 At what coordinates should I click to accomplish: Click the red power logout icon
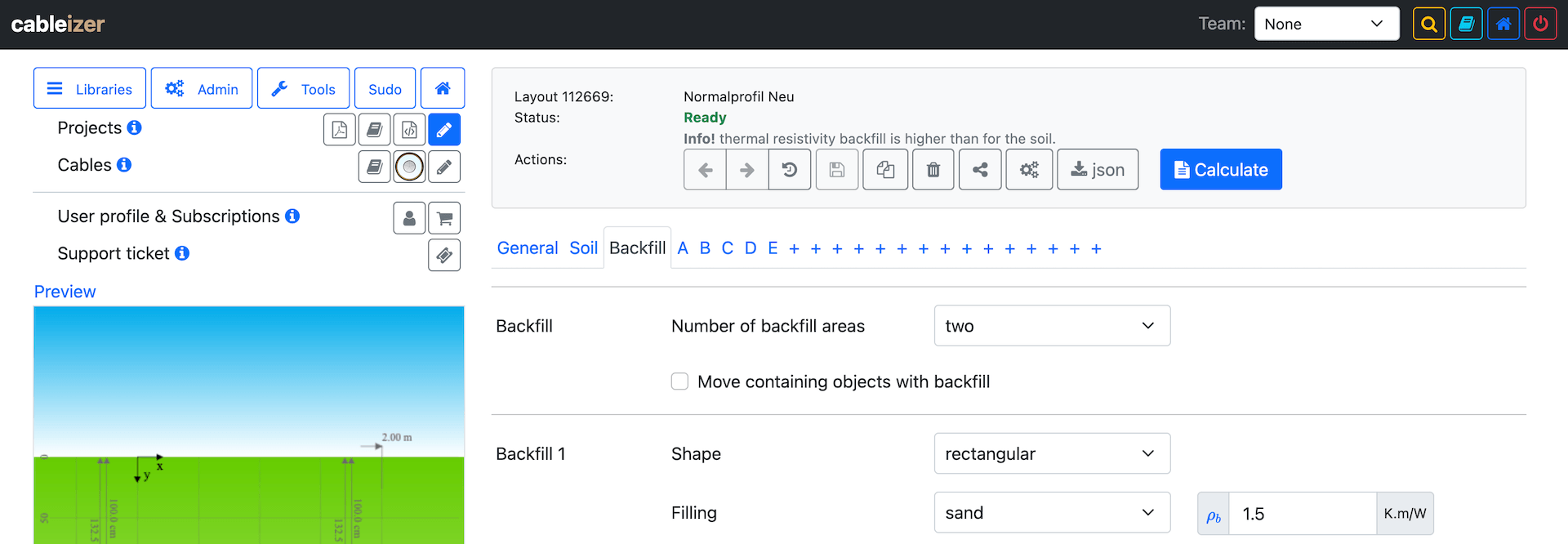[1540, 24]
